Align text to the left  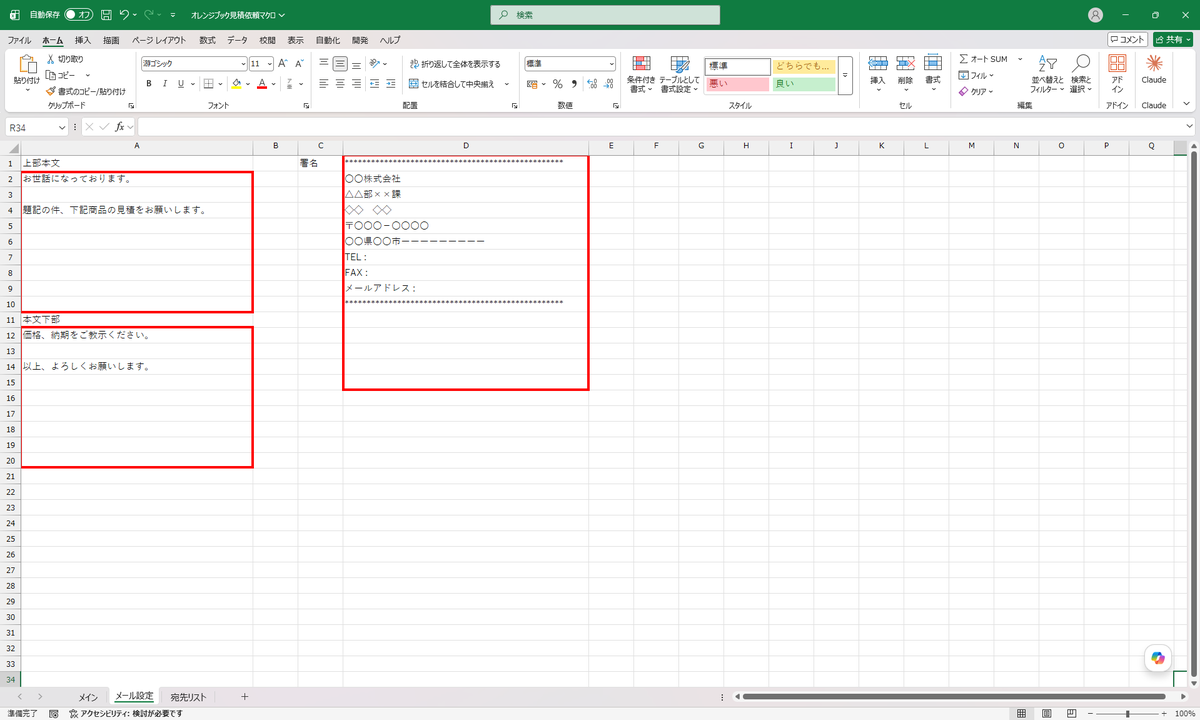click(x=324, y=84)
